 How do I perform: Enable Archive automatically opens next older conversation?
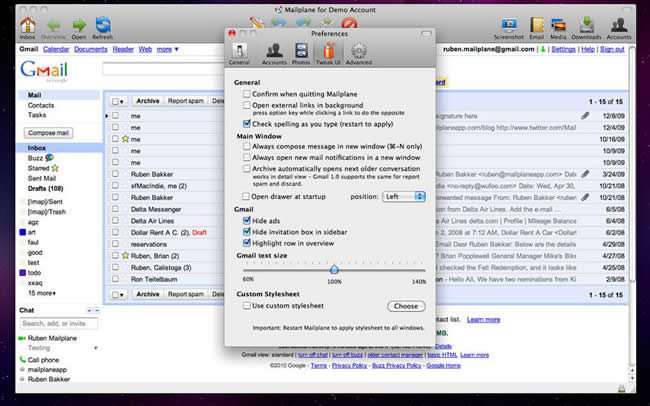pyautogui.click(x=247, y=168)
